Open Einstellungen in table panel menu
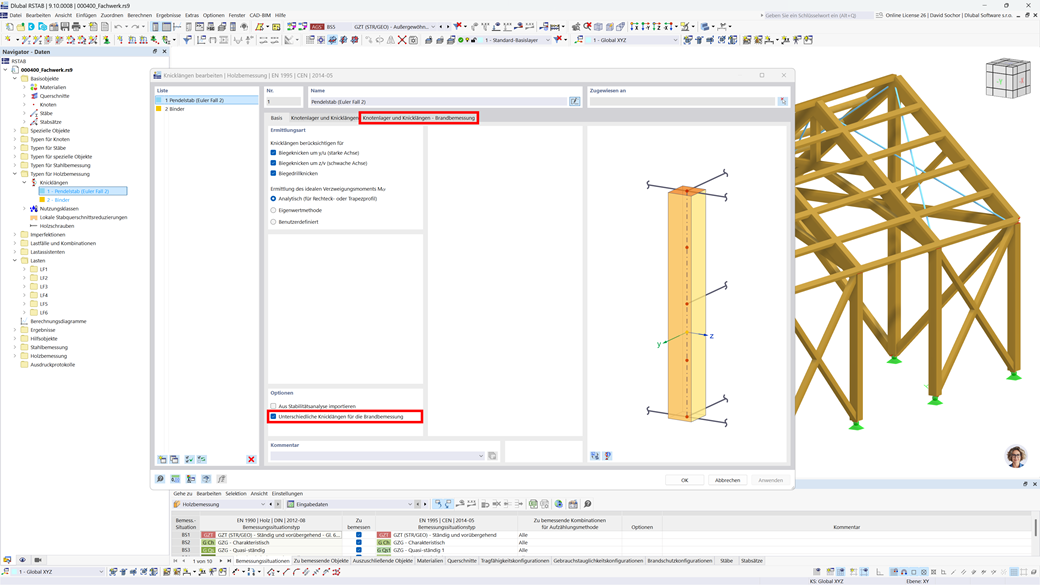Image resolution: width=1040 pixels, height=585 pixels. (x=287, y=493)
